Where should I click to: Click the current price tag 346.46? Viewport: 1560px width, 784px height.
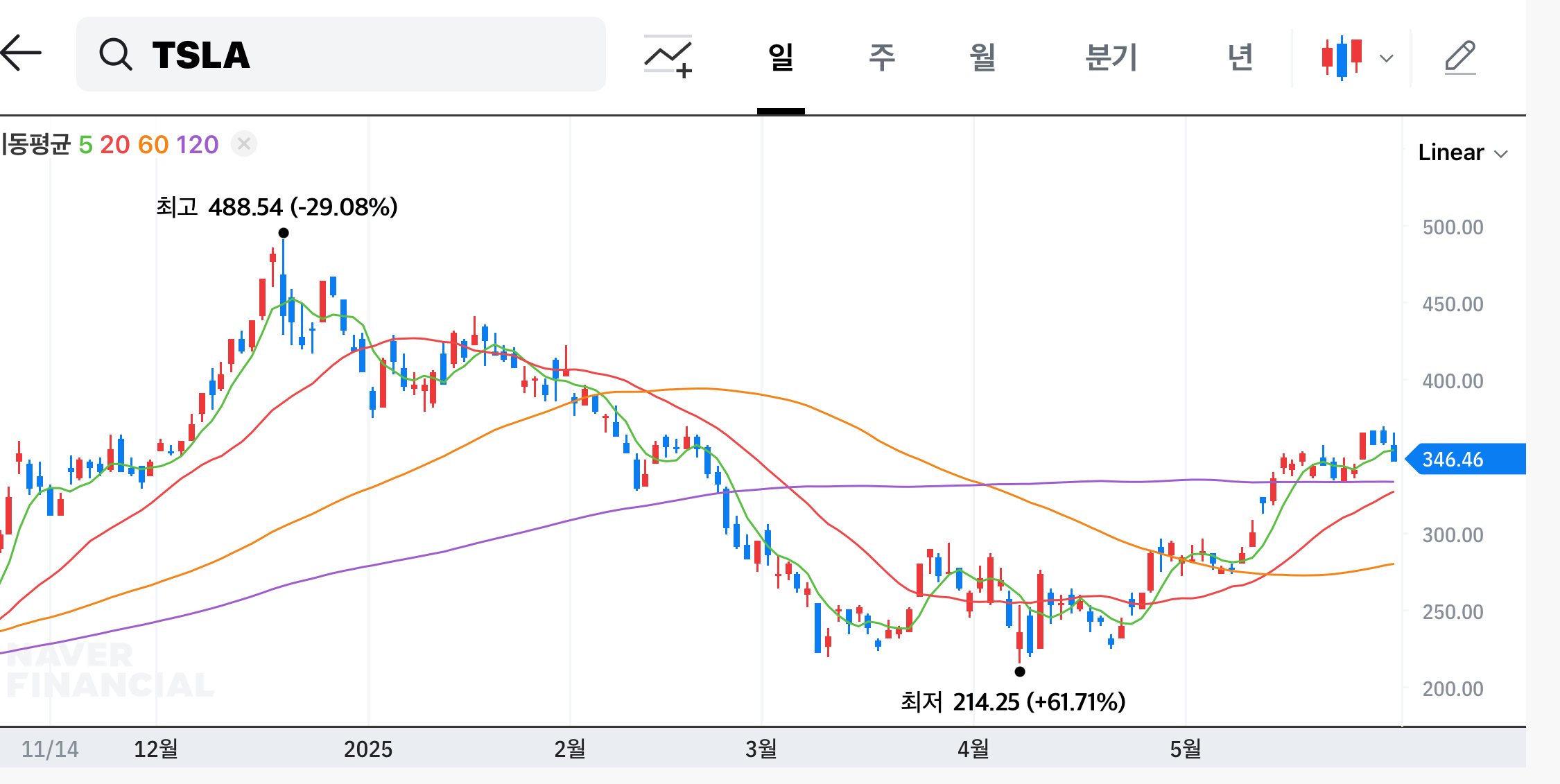pyautogui.click(x=1465, y=459)
